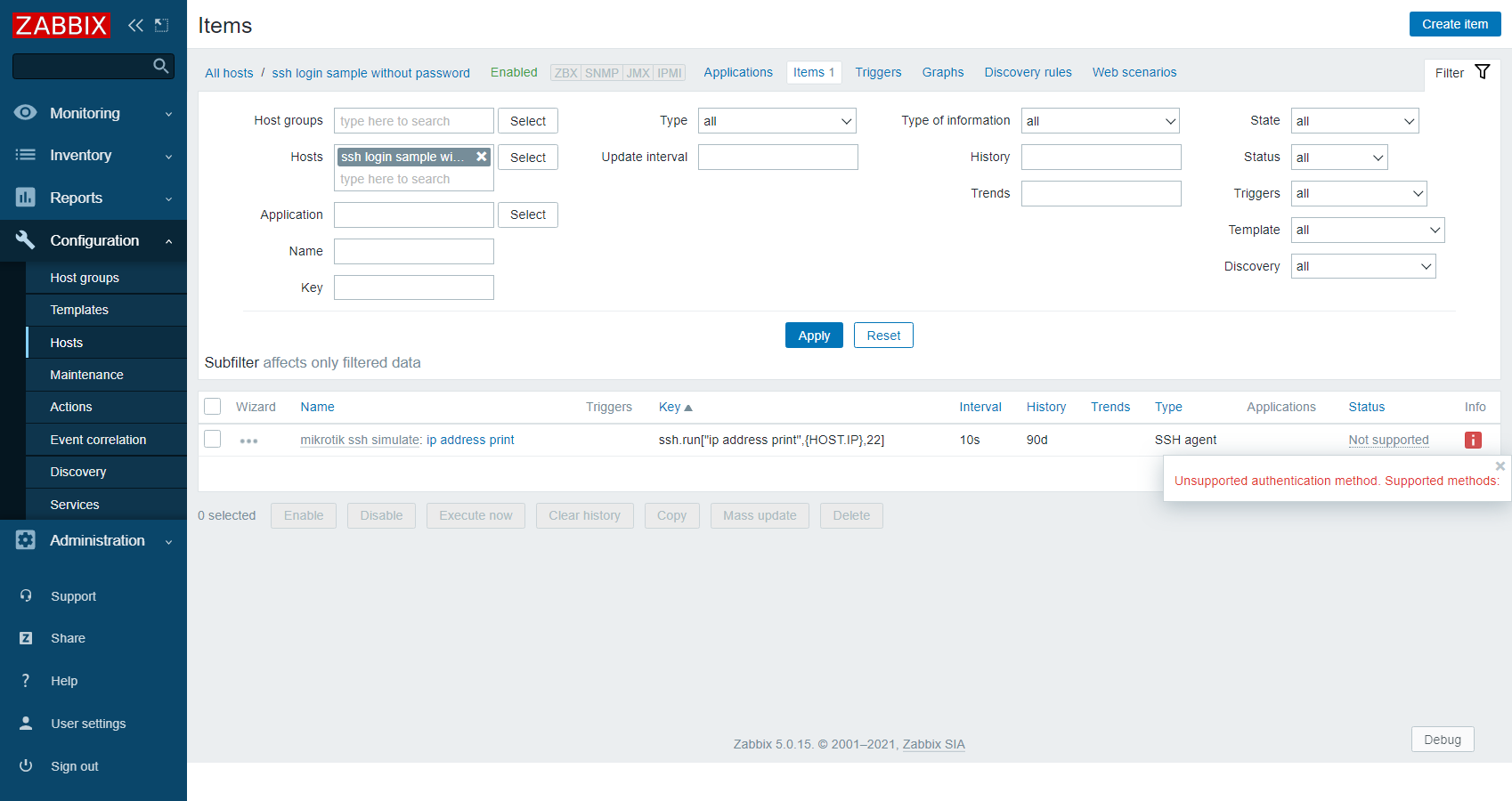Viewport: 1512px width, 801px height.
Task: Open the Discovery filter dropdown
Action: point(1363,266)
